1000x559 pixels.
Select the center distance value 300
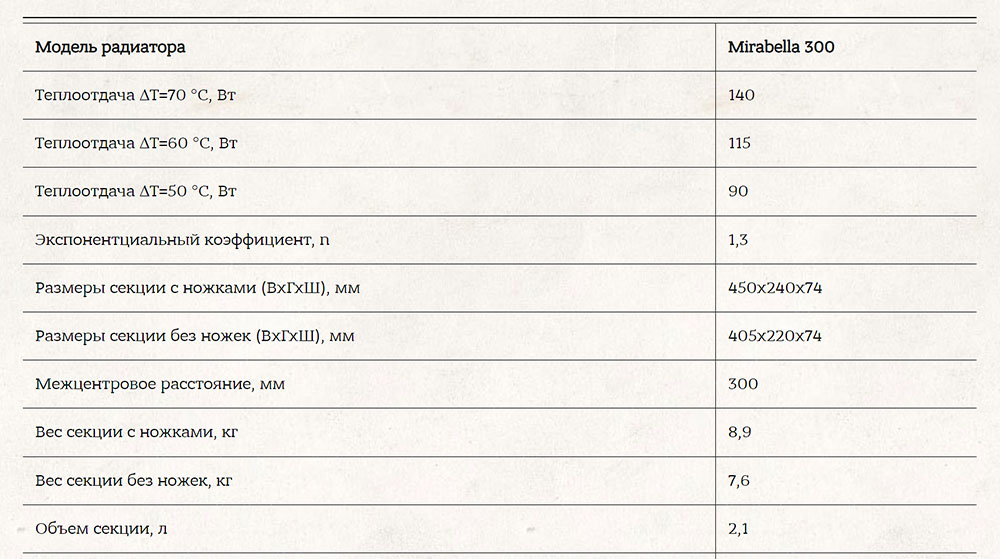point(743,384)
